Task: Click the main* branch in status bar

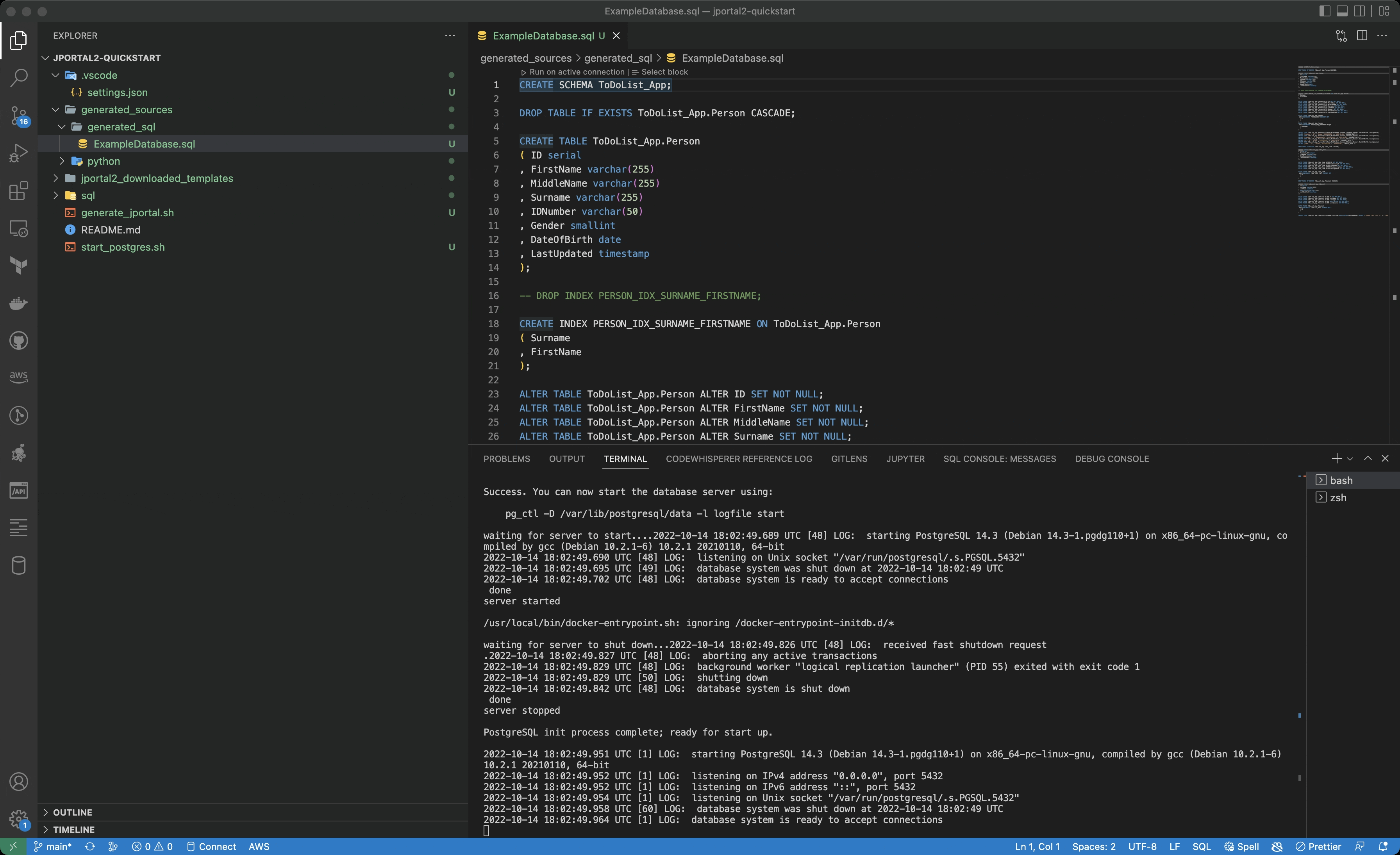Action: tap(53, 846)
